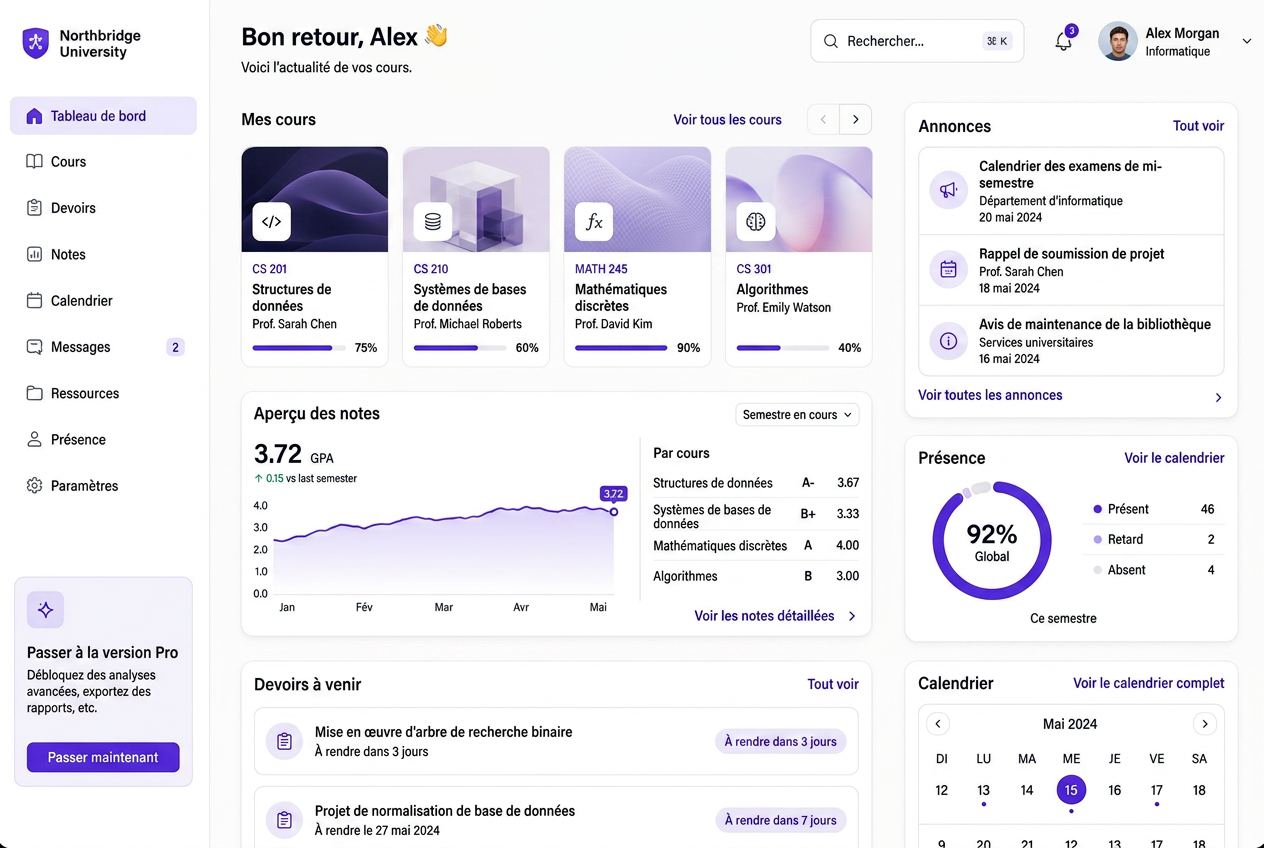
Task: Click Tout voir in the Annonces panel
Action: coord(1198,126)
